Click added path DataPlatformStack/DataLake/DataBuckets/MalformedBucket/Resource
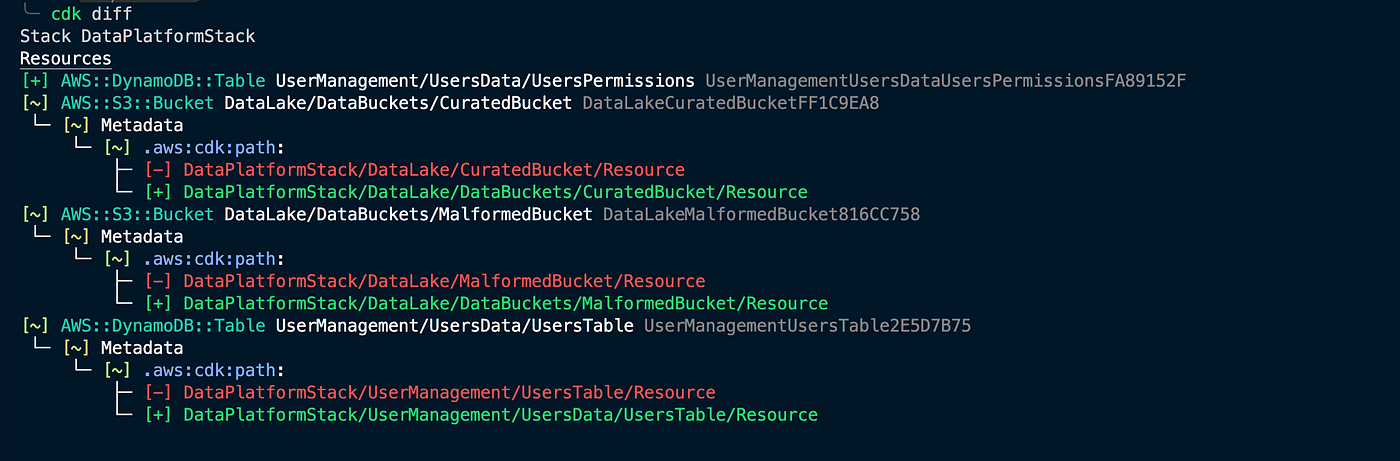1400x461 pixels. tap(505, 304)
